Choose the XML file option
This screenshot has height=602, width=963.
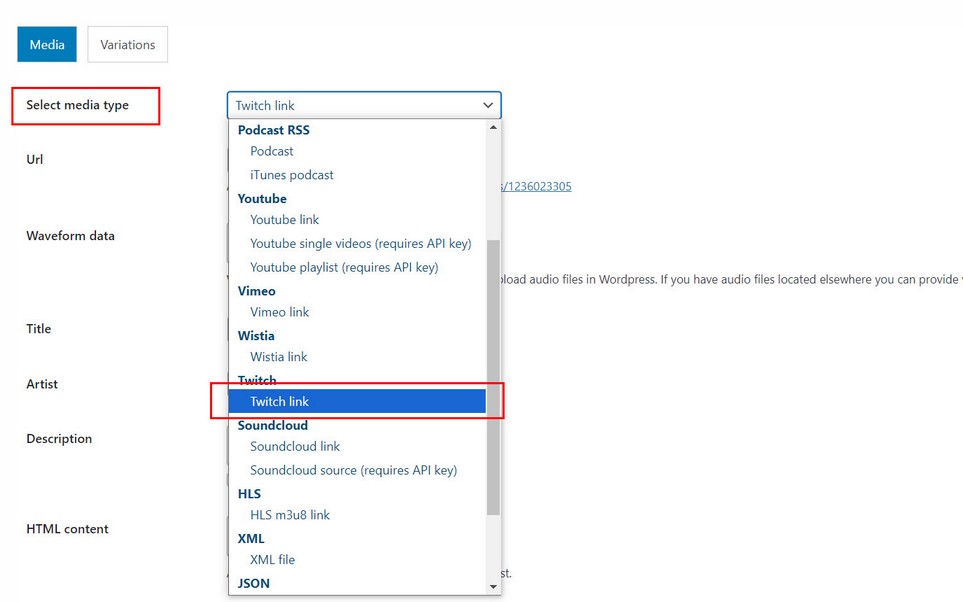click(357, 560)
